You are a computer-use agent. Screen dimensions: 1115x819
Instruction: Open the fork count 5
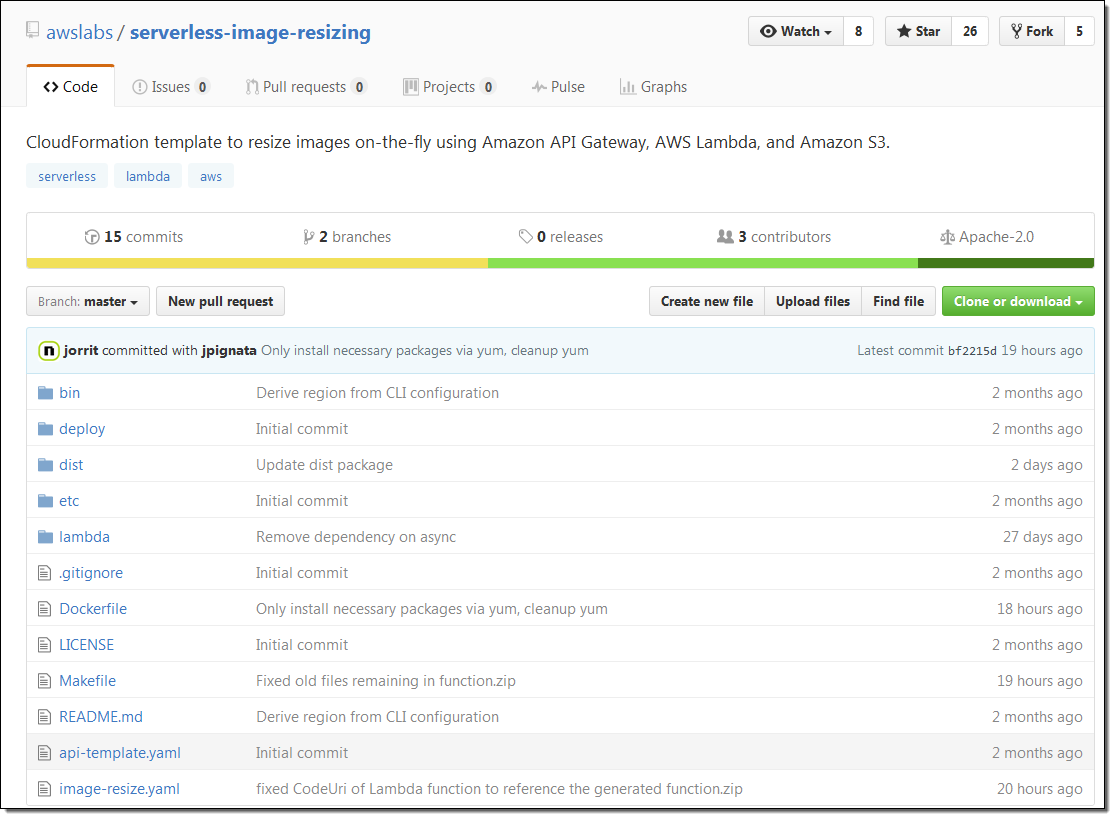tap(1079, 31)
